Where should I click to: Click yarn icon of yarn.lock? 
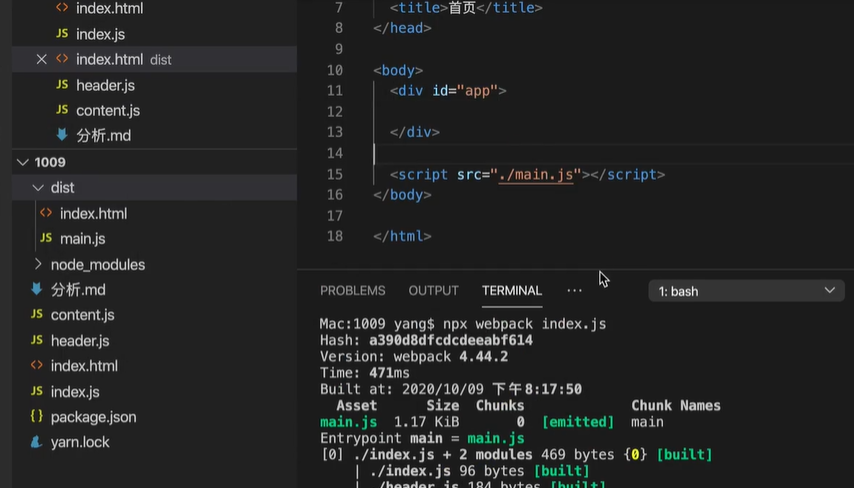(x=36, y=442)
